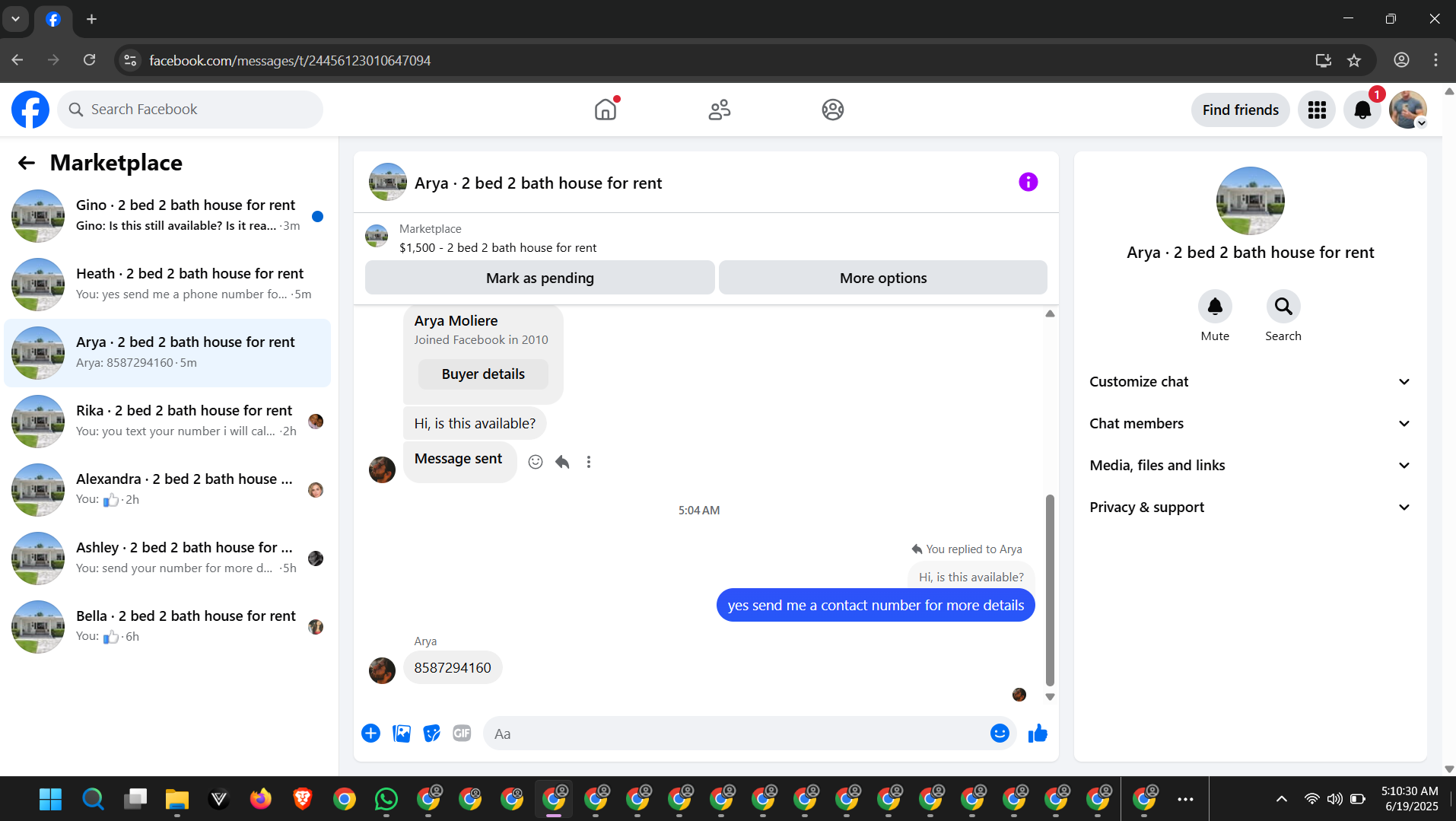Show hidden system tray icons
This screenshot has height=821, width=1456.
1281,799
